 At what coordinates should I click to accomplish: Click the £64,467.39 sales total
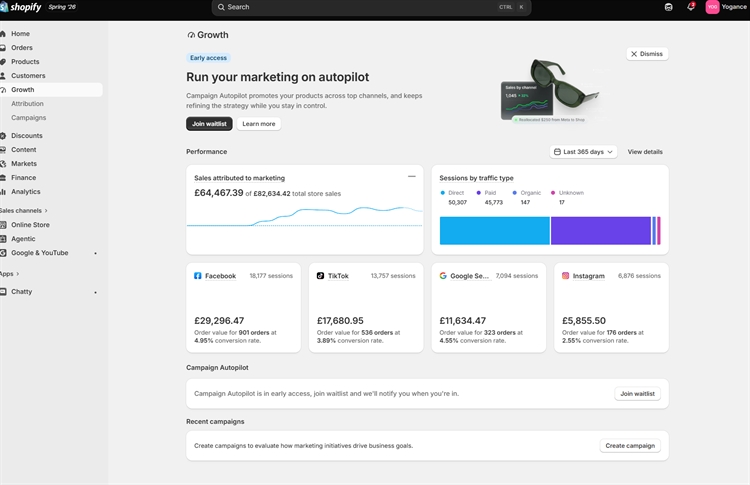(219, 193)
